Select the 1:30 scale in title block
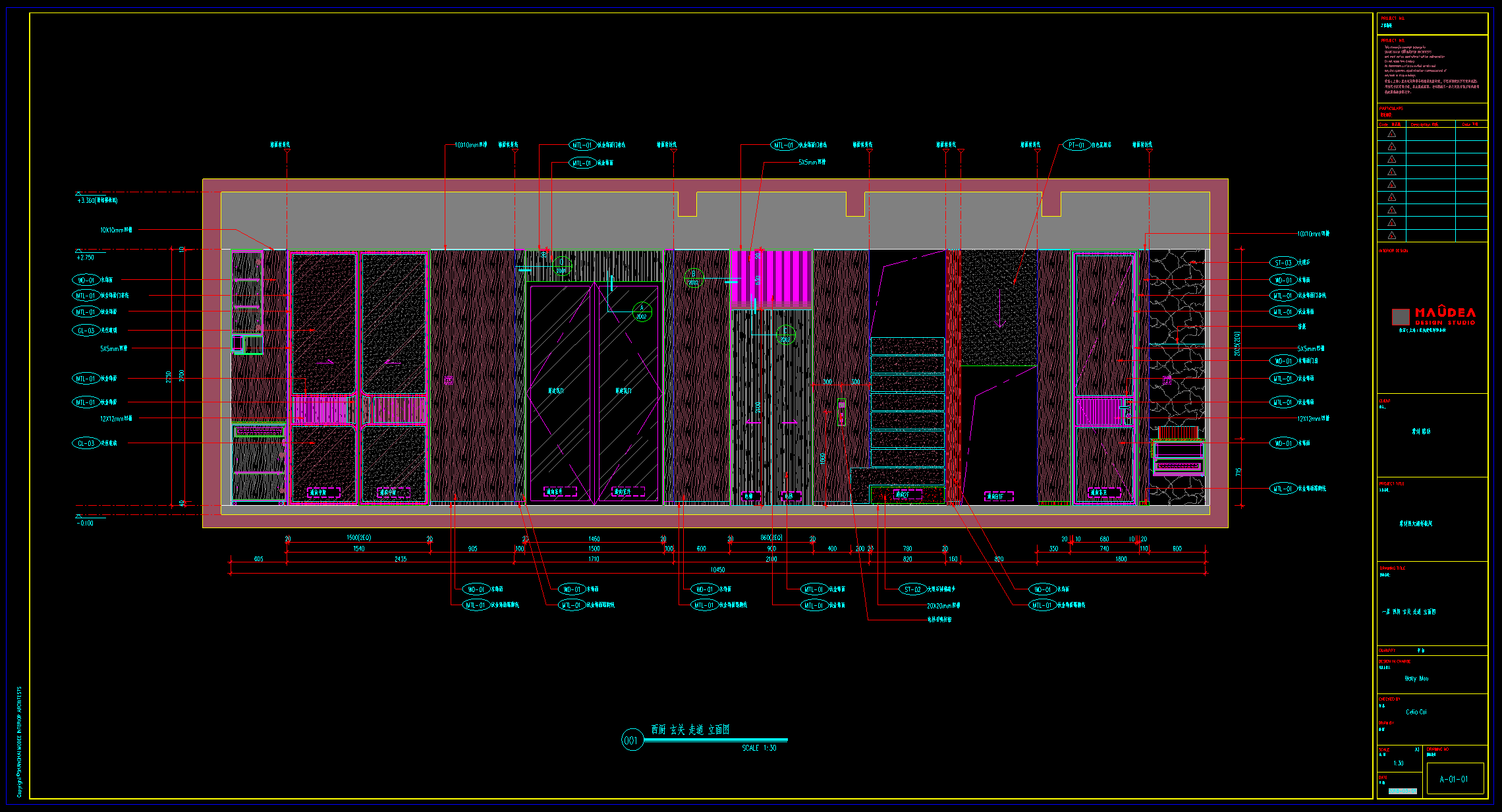 pyautogui.click(x=1398, y=763)
